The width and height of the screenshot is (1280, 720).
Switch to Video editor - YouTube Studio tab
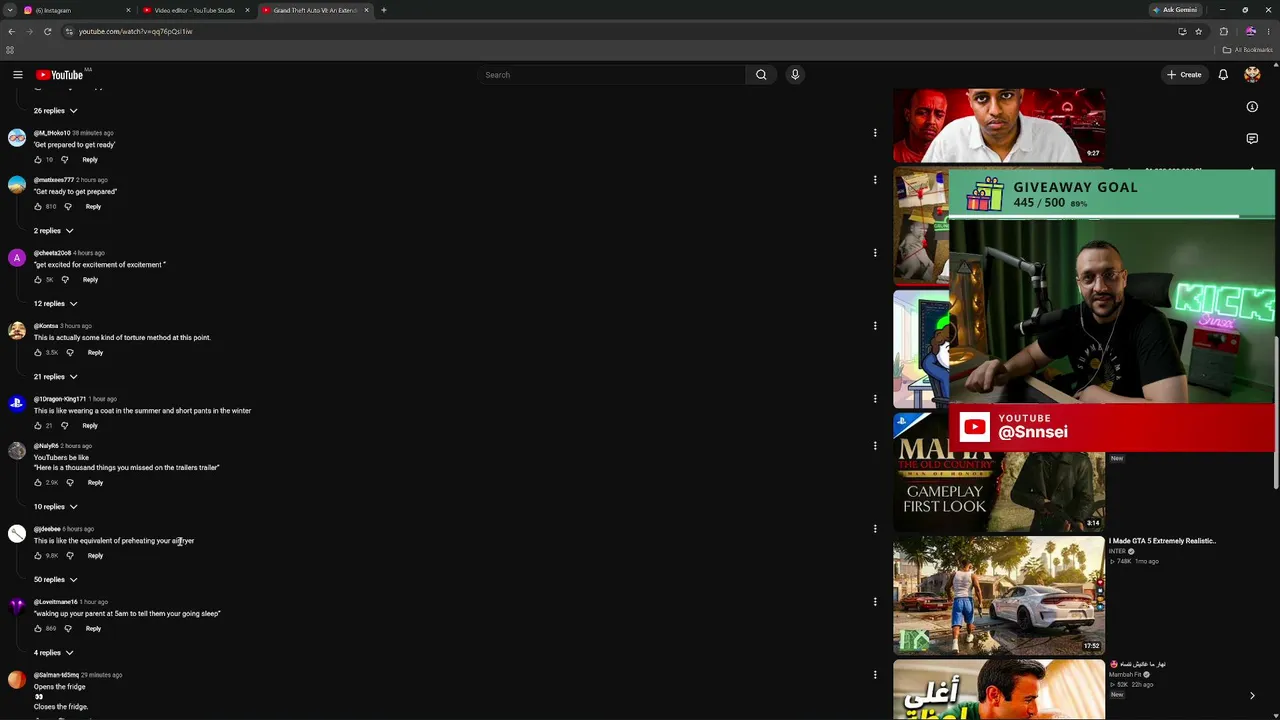(195, 10)
